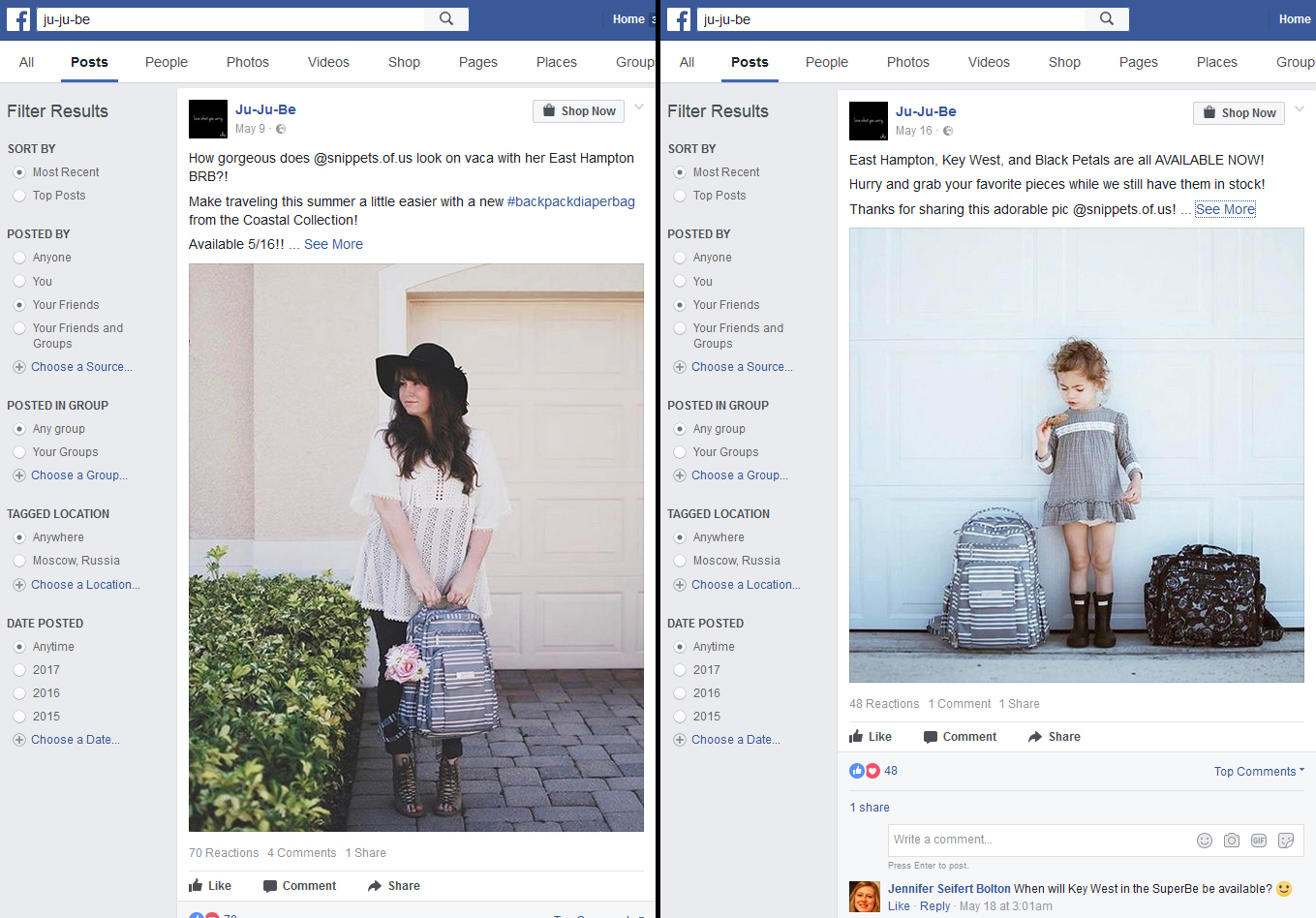
Task: Switch to All tab in left window
Action: (x=26, y=62)
